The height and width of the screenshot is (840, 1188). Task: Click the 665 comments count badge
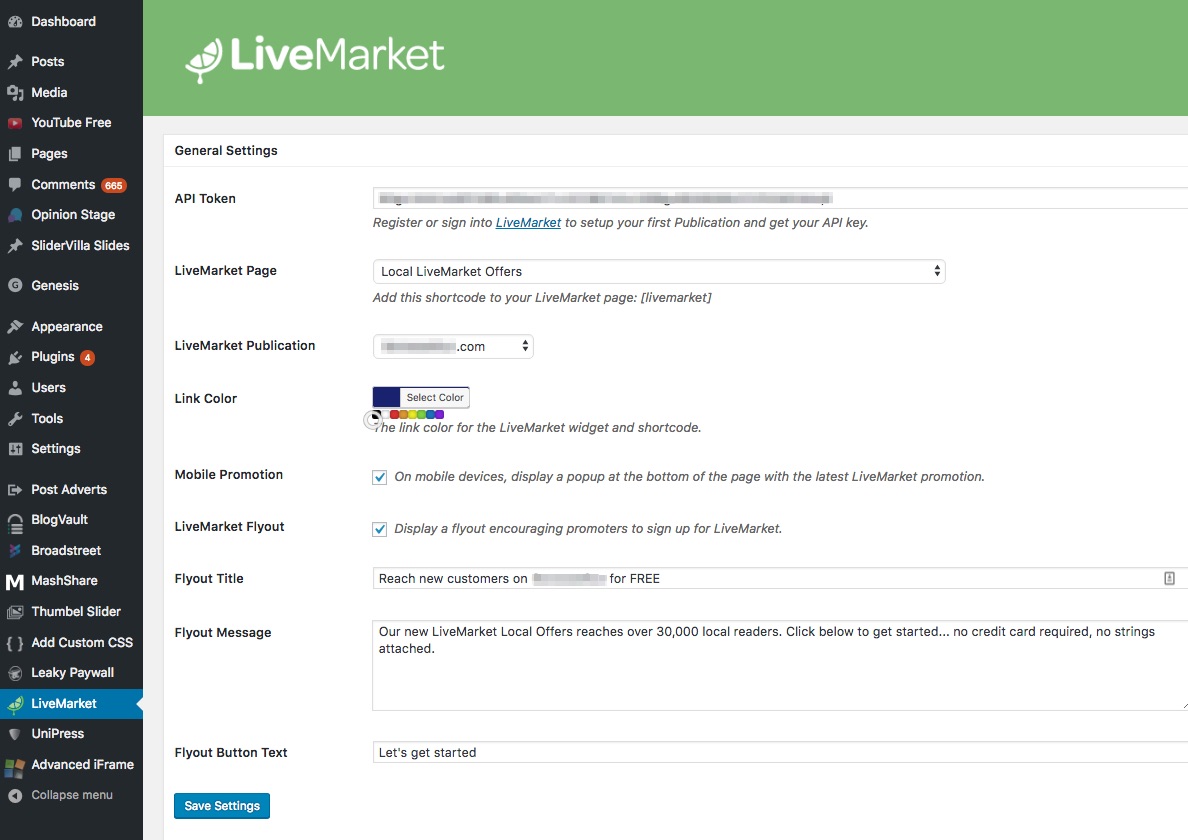tap(114, 186)
